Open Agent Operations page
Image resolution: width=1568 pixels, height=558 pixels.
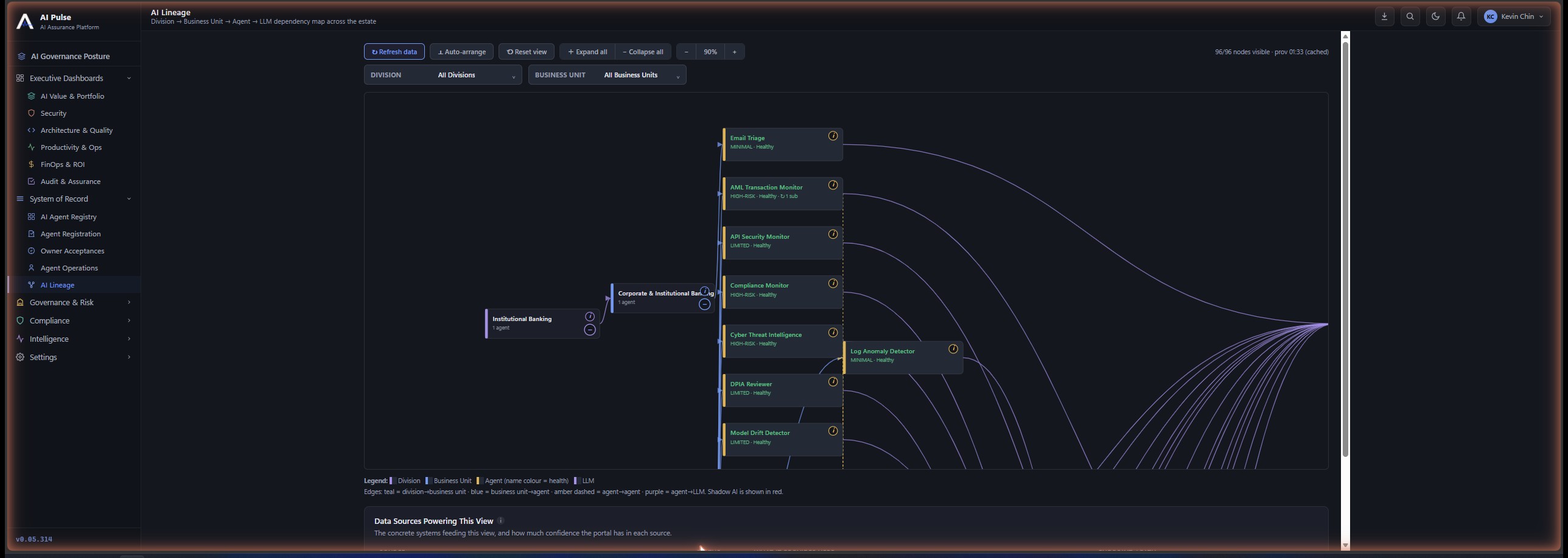pos(69,268)
